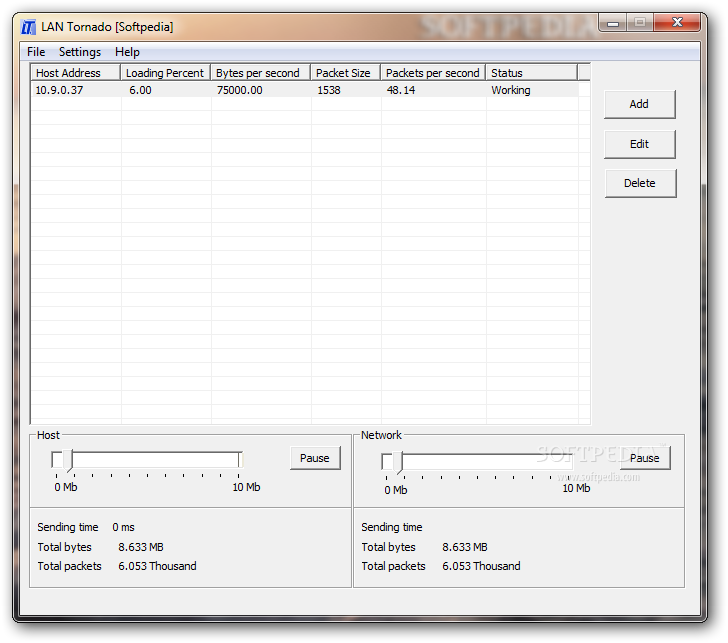Click the 48.14 packets per second cell
This screenshot has height=643, width=728.
[401, 90]
